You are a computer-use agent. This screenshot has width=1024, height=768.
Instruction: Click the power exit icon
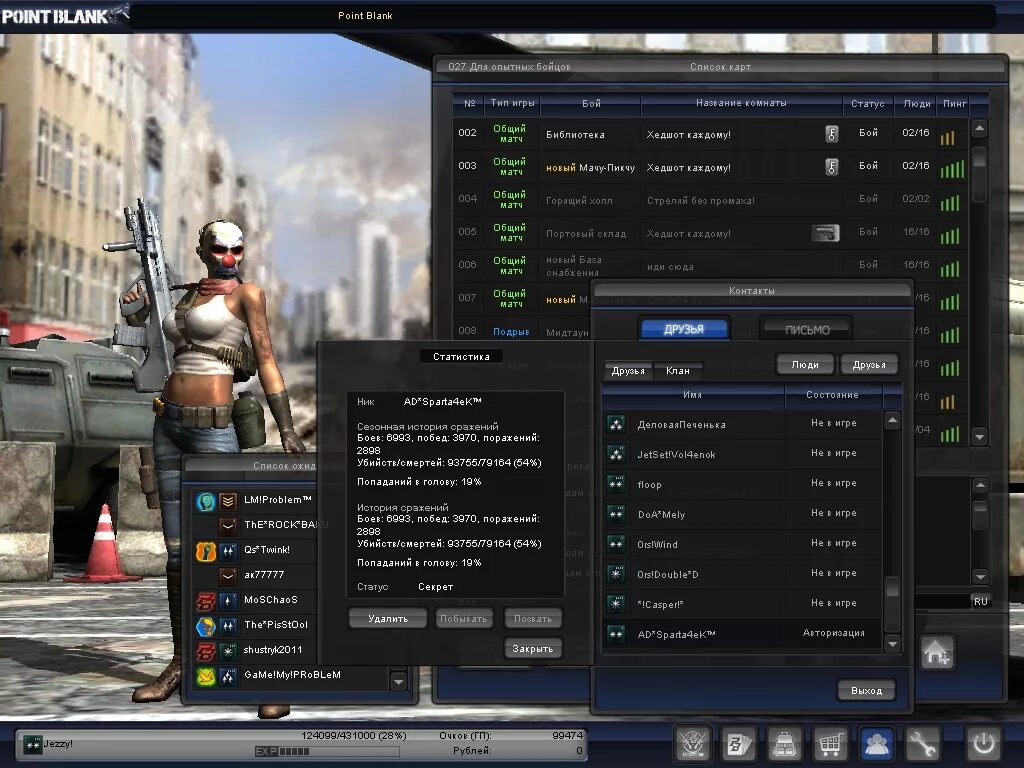pyautogui.click(x=984, y=743)
